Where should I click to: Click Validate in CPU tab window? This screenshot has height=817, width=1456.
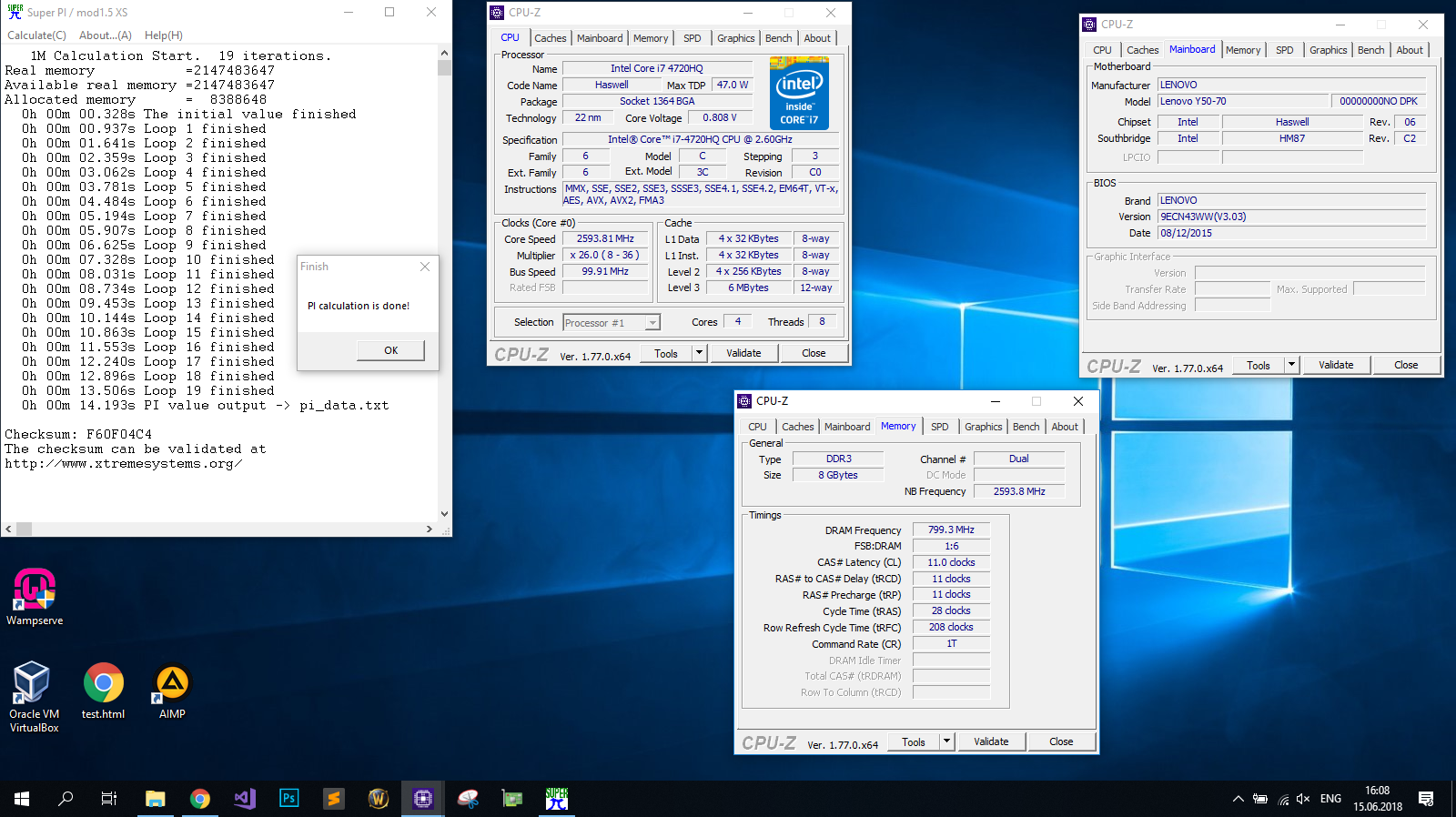[x=743, y=353]
